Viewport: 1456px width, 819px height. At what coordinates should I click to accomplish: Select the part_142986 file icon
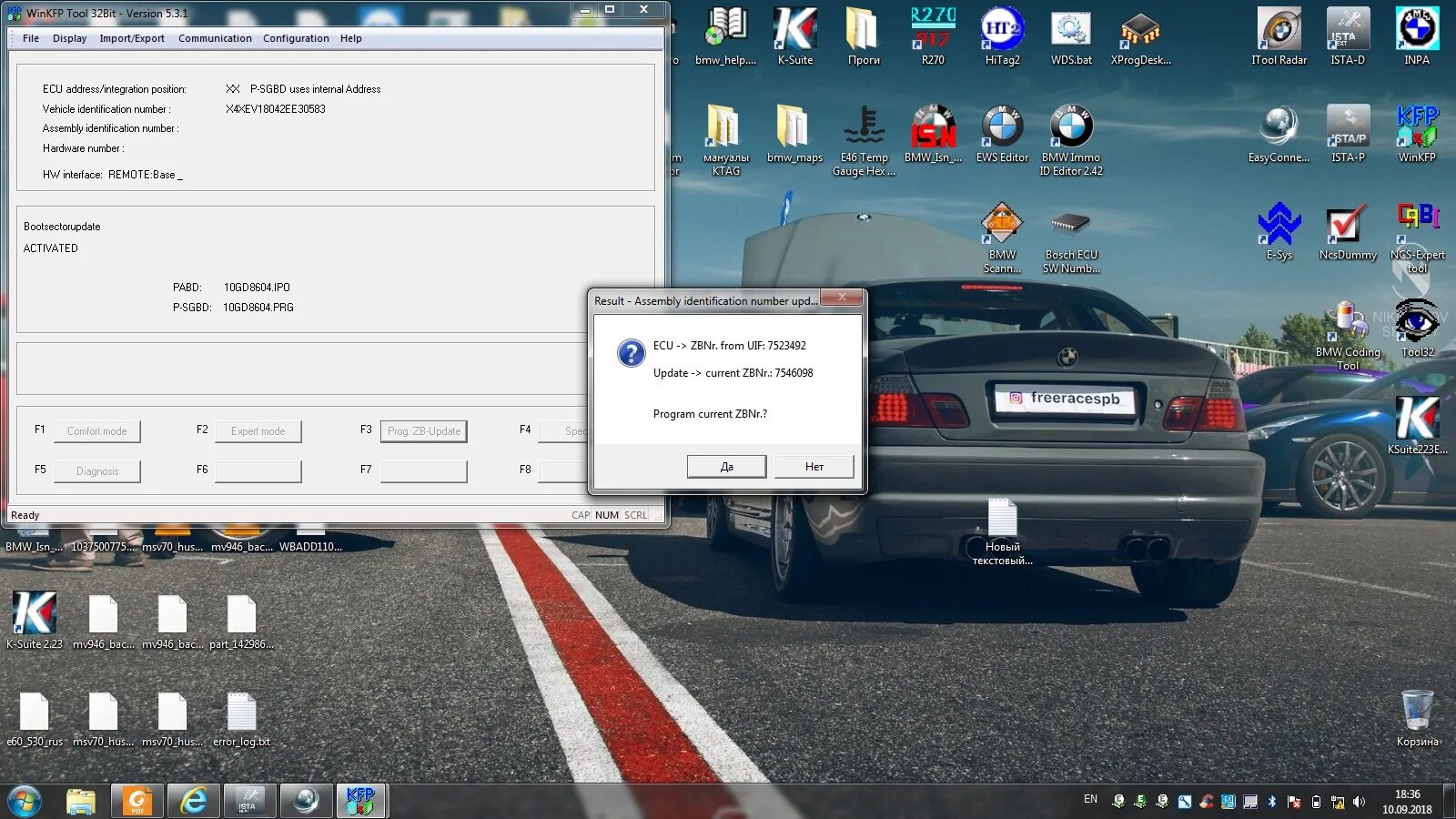(241, 621)
